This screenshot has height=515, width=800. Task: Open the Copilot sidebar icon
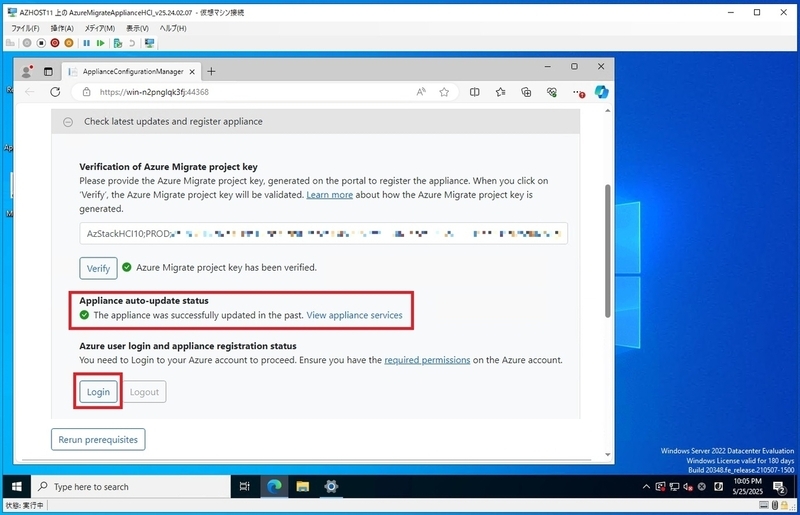point(602,92)
